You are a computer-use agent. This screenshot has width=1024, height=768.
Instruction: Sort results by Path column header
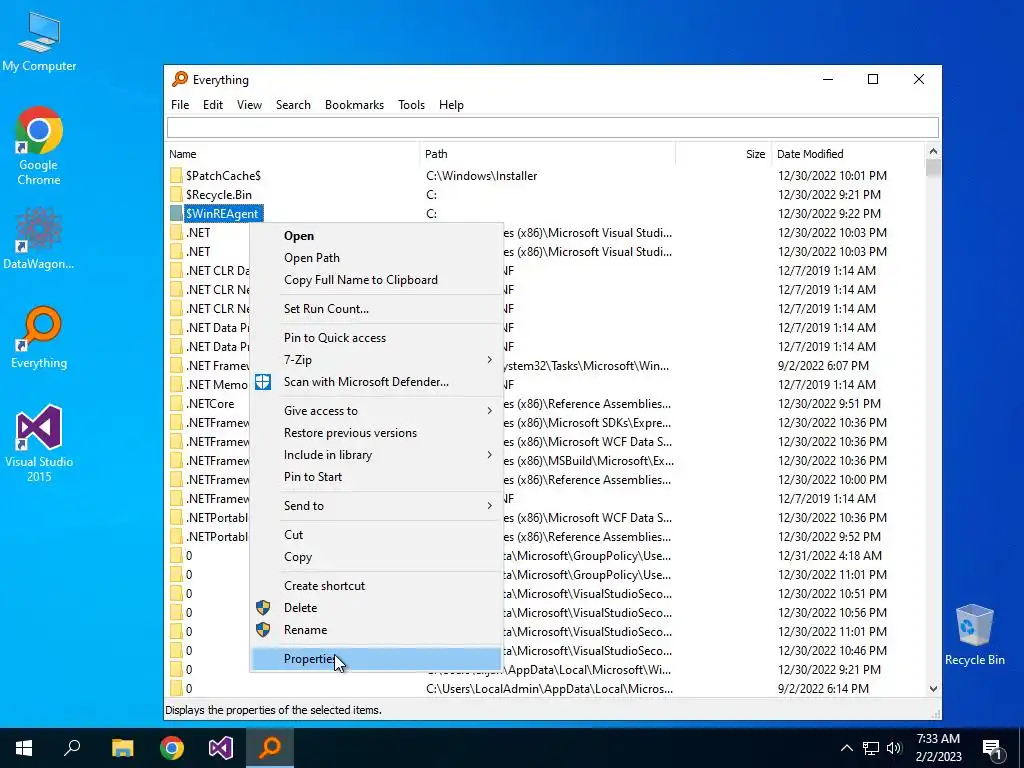point(547,154)
